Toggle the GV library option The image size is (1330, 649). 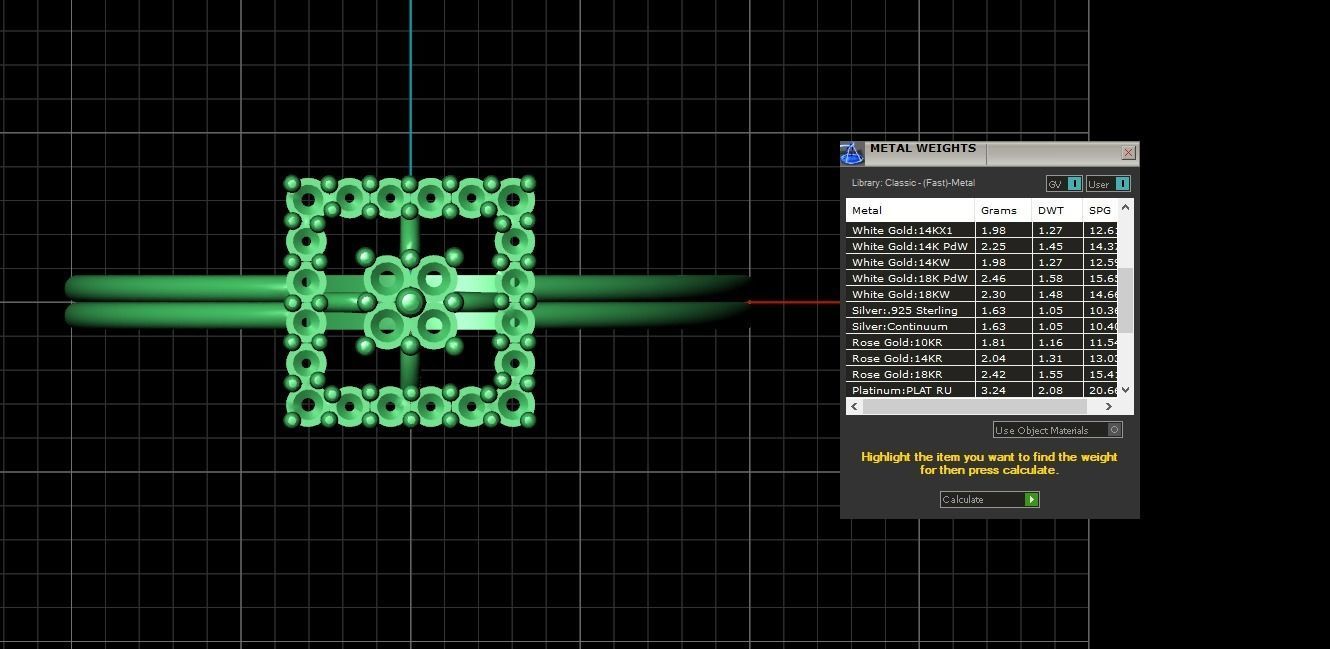1064,184
